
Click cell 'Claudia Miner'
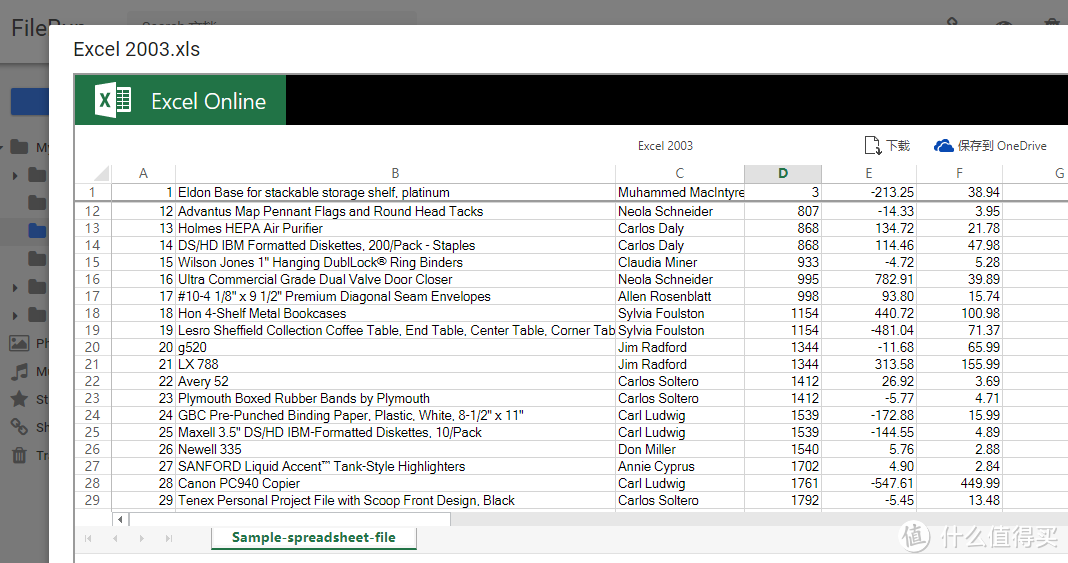(x=680, y=262)
